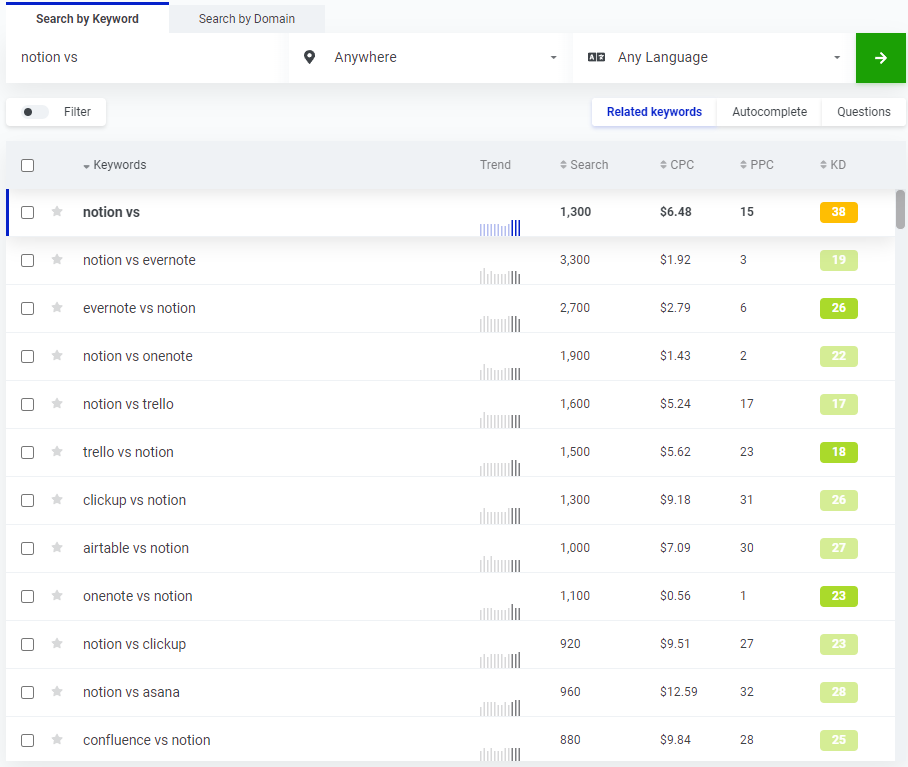Open trend chart for 'trello vs notion'
908x767 pixels.
[x=500, y=468]
